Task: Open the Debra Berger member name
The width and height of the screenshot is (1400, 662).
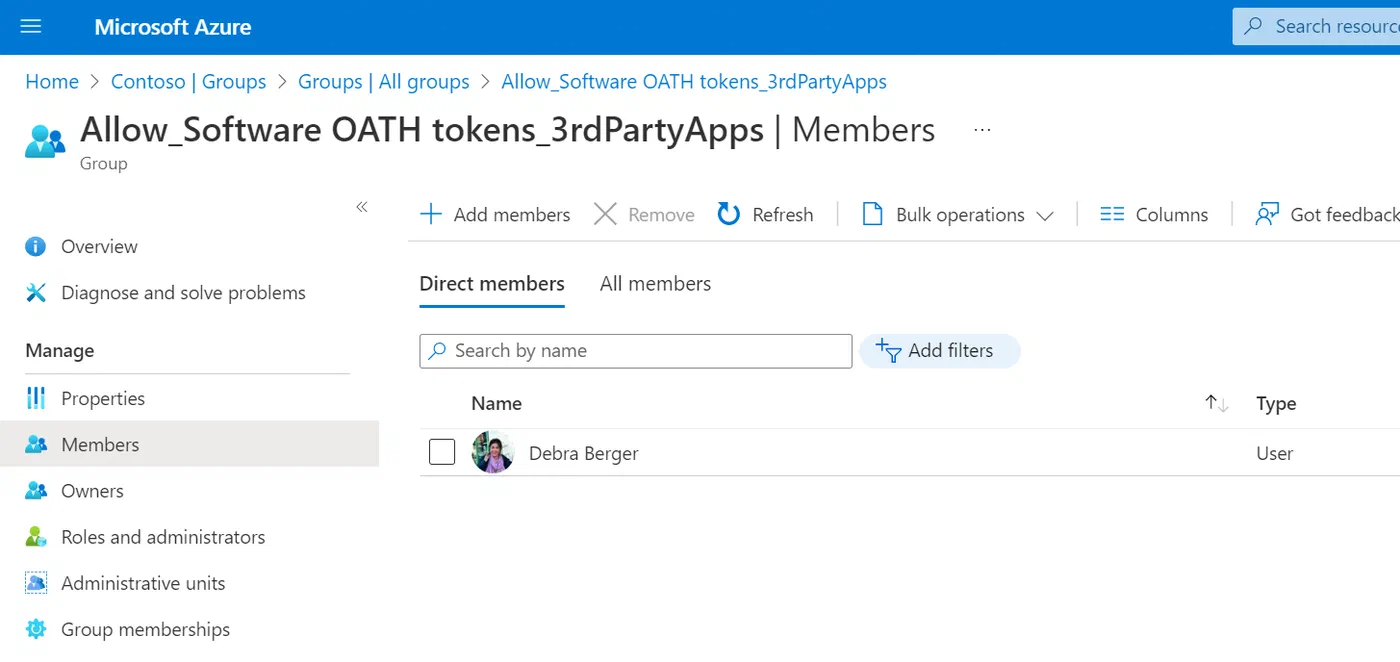Action: tap(584, 454)
